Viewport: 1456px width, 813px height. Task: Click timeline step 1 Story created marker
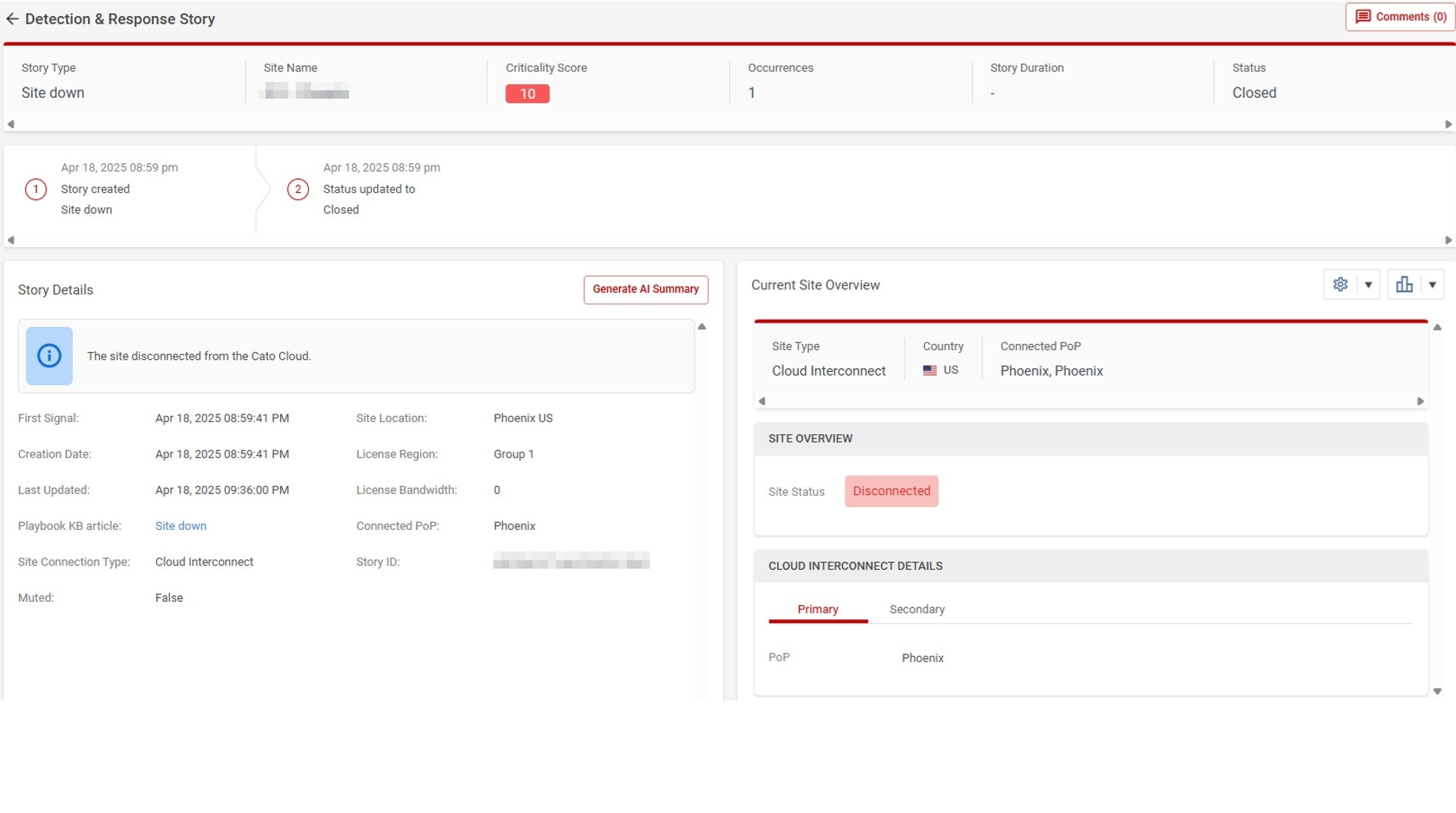[x=36, y=189]
